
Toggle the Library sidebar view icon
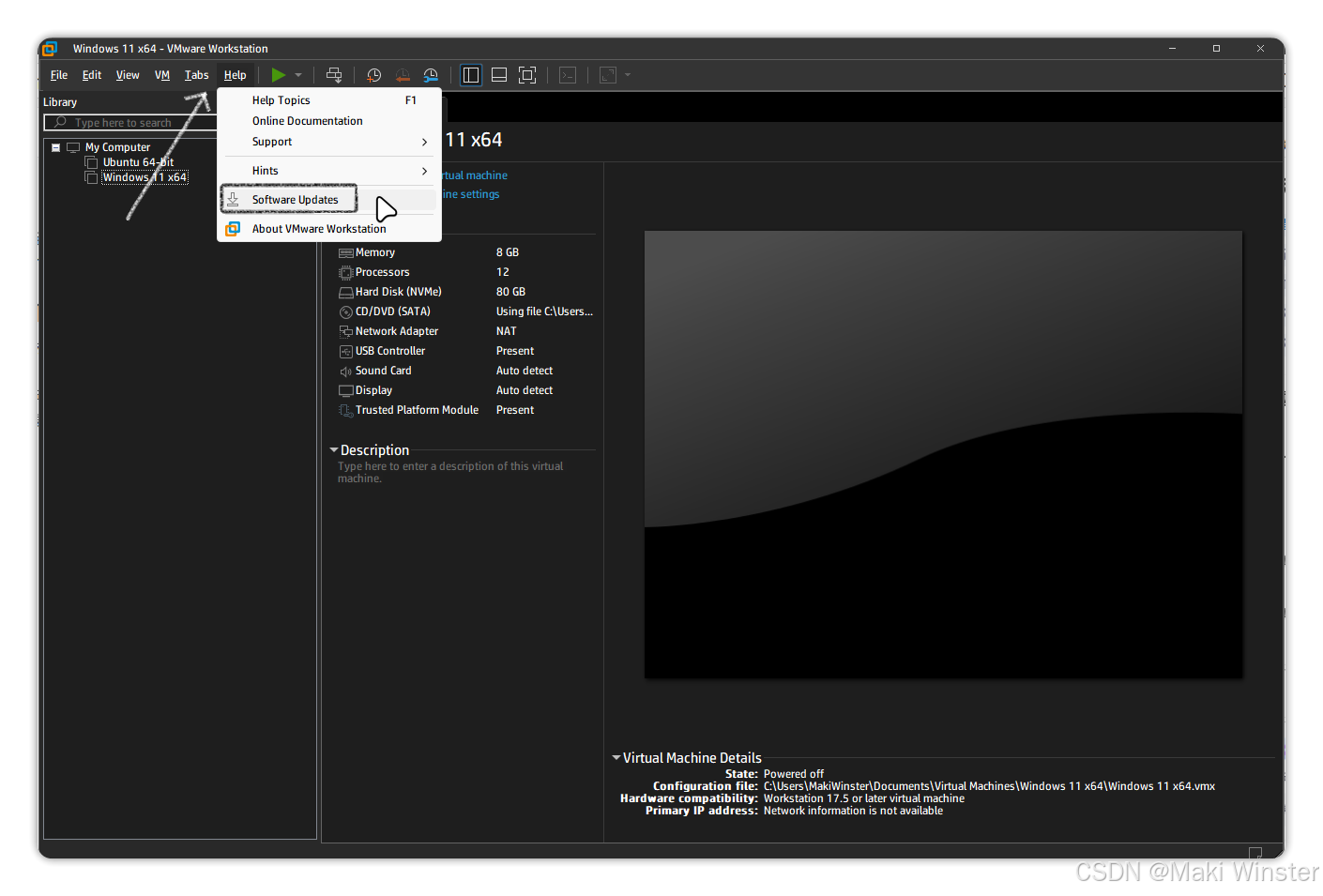471,75
